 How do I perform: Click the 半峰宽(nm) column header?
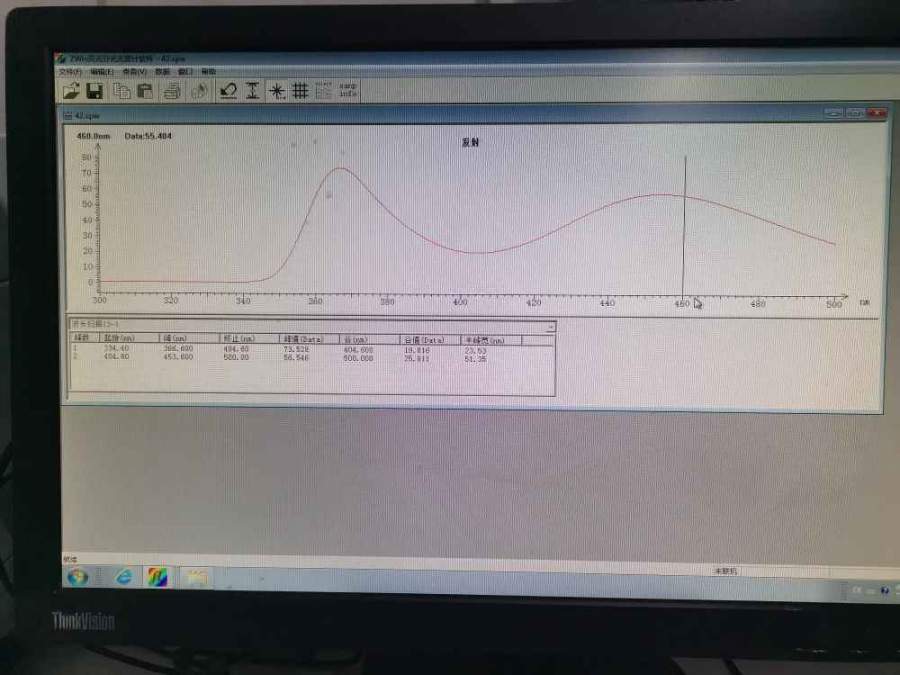click(x=491, y=340)
